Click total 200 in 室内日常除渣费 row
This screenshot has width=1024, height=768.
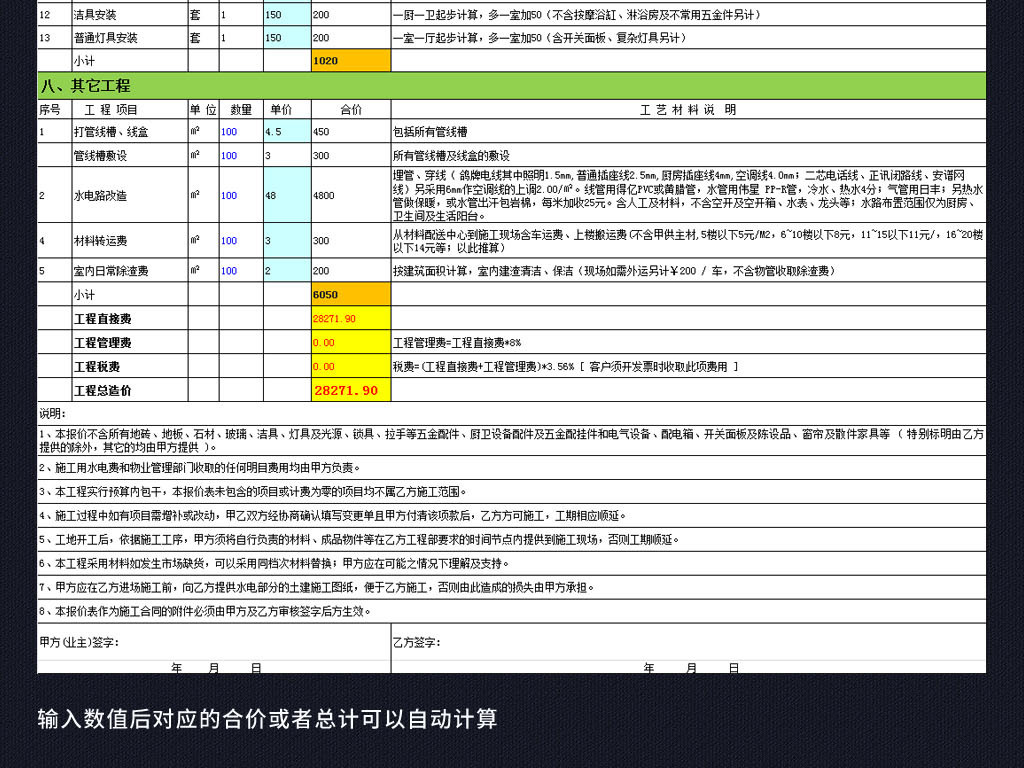pyautogui.click(x=351, y=270)
